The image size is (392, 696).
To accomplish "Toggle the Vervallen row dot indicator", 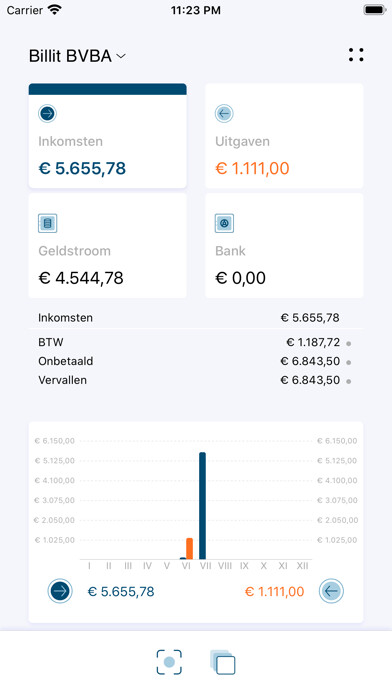I will pos(349,381).
